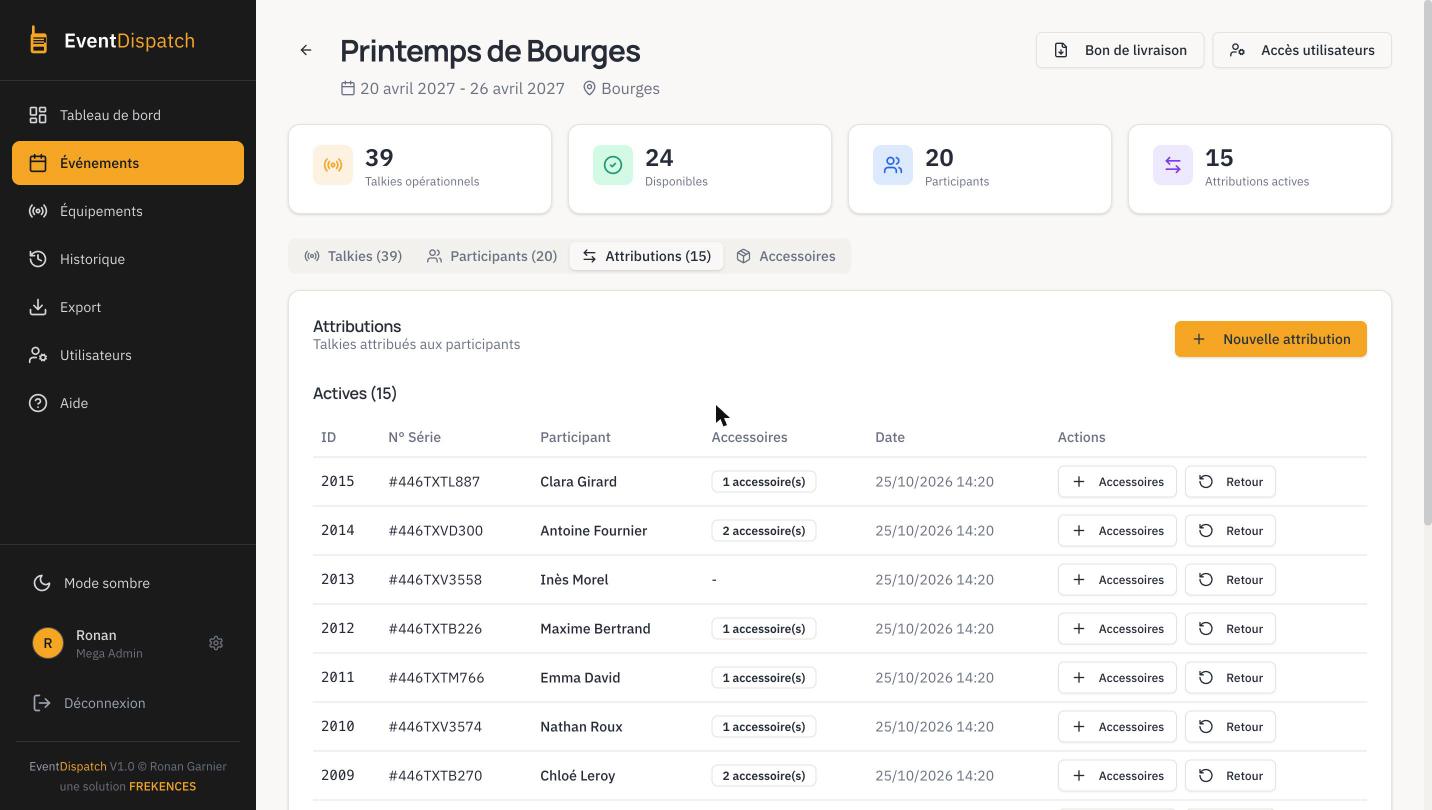Click Retour for Chloé Leroy

pyautogui.click(x=1230, y=776)
